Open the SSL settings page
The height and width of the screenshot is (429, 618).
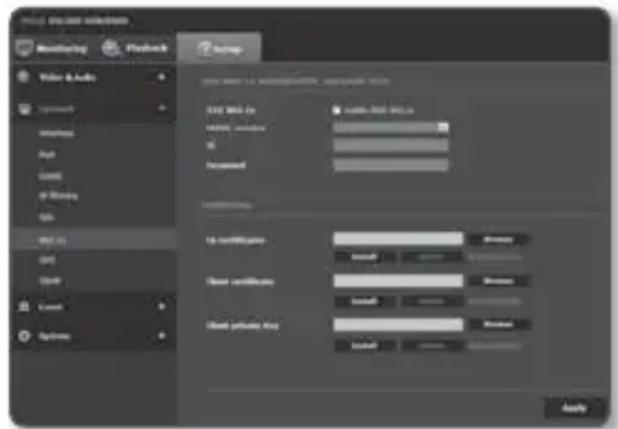(46, 218)
